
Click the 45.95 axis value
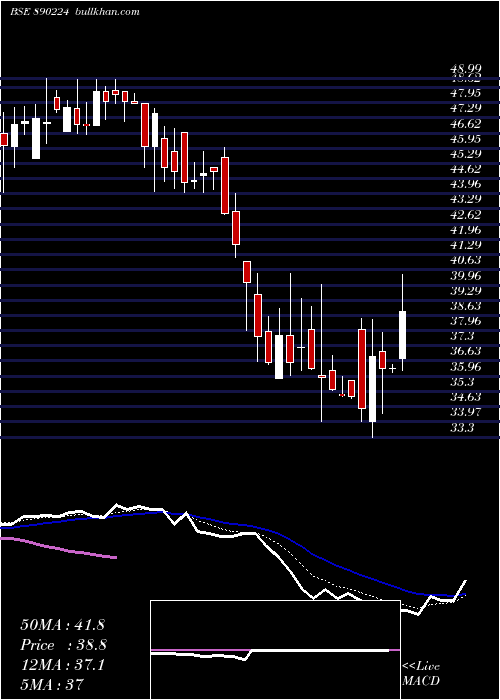[x=466, y=138]
